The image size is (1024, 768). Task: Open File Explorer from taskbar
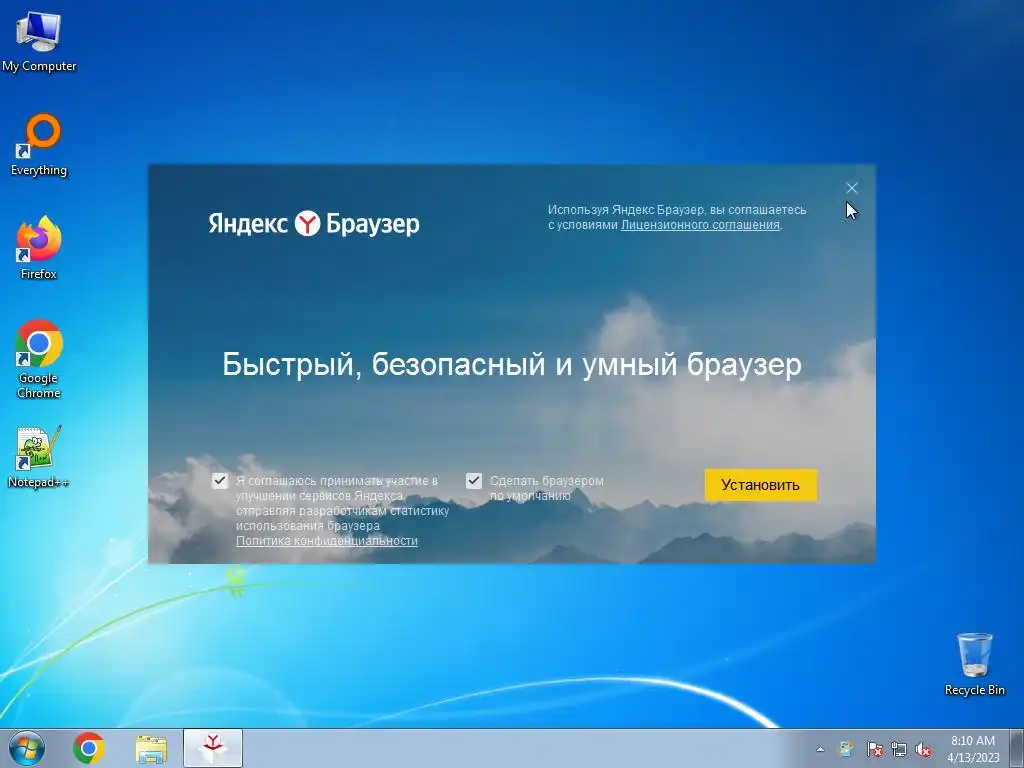pos(151,749)
